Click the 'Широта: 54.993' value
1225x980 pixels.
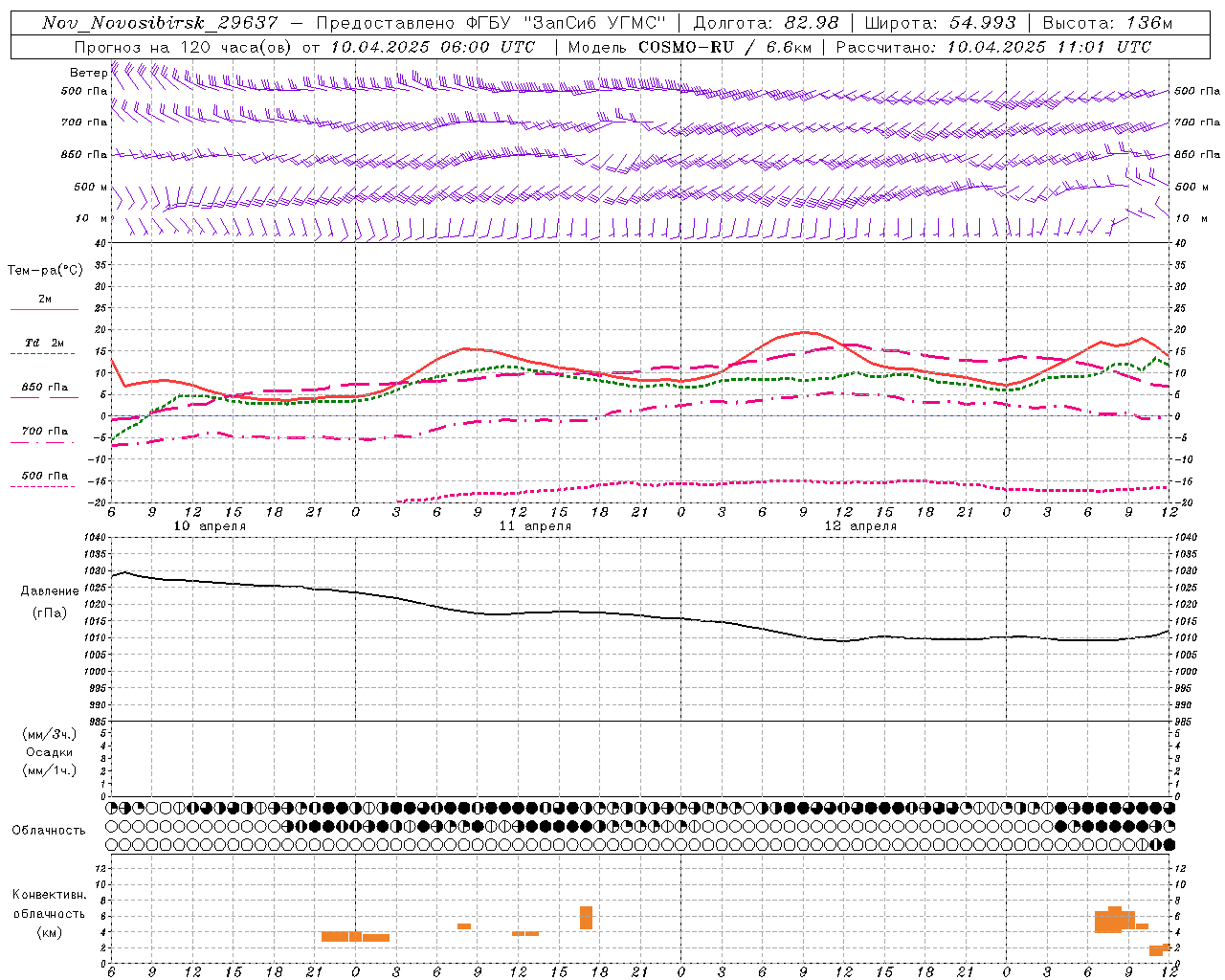[941, 23]
